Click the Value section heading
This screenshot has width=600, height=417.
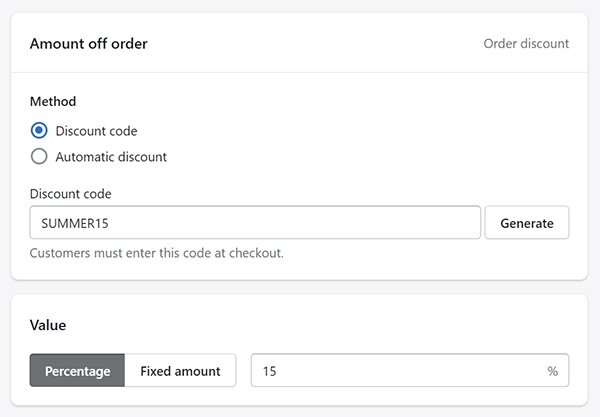coord(48,325)
